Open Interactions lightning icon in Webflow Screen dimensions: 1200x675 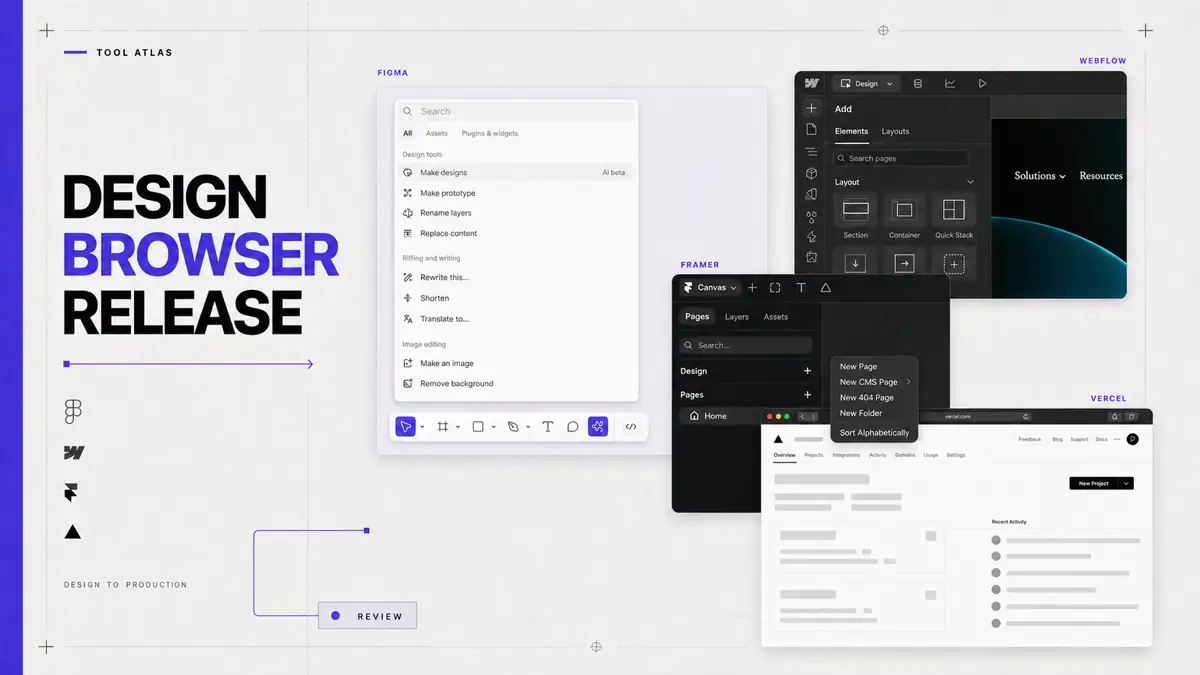point(812,236)
